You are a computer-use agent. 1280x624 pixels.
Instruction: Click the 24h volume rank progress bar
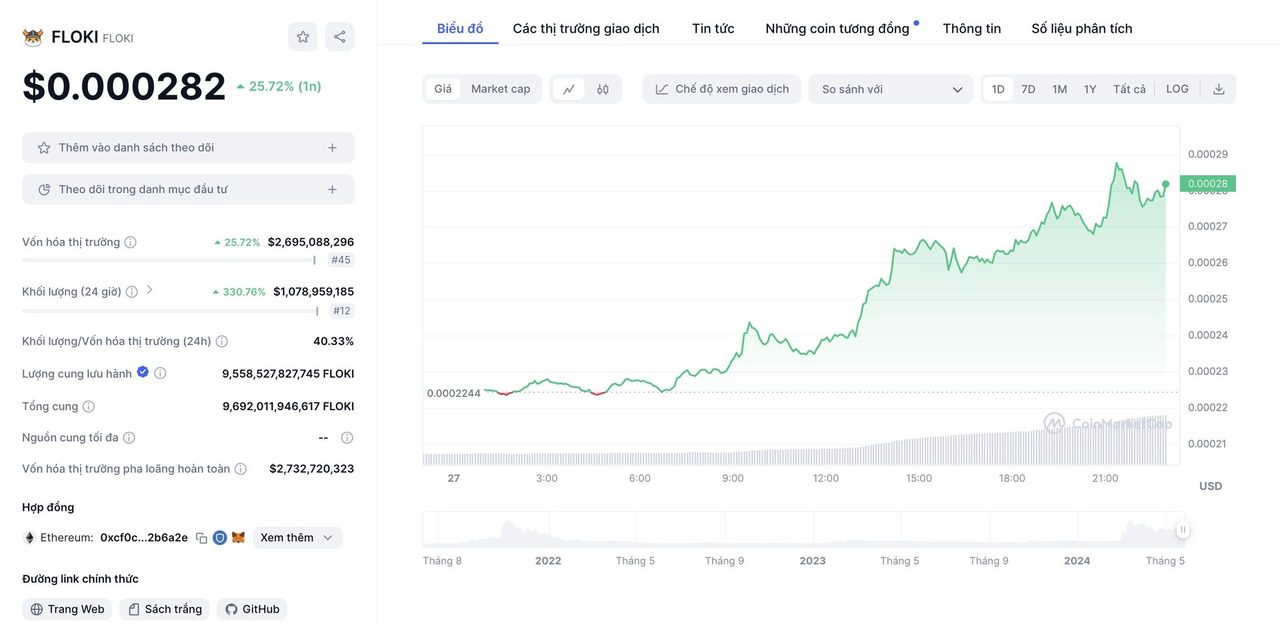pos(169,311)
